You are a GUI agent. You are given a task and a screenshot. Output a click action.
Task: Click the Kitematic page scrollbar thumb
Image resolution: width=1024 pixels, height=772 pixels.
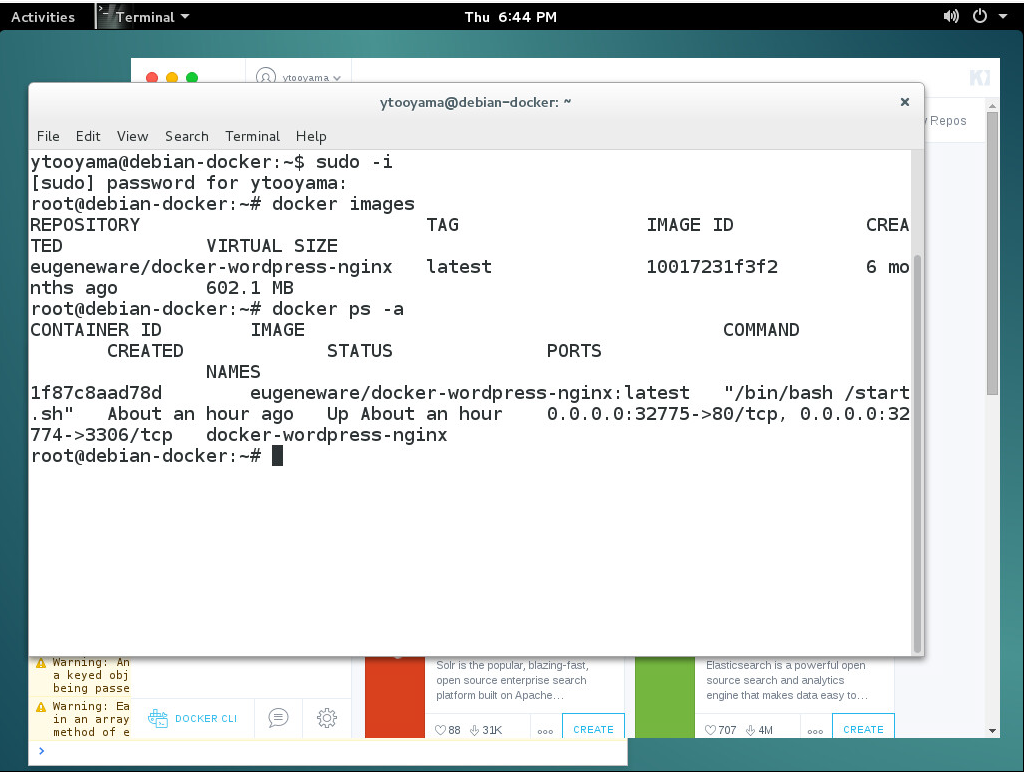pyautogui.click(x=993, y=253)
